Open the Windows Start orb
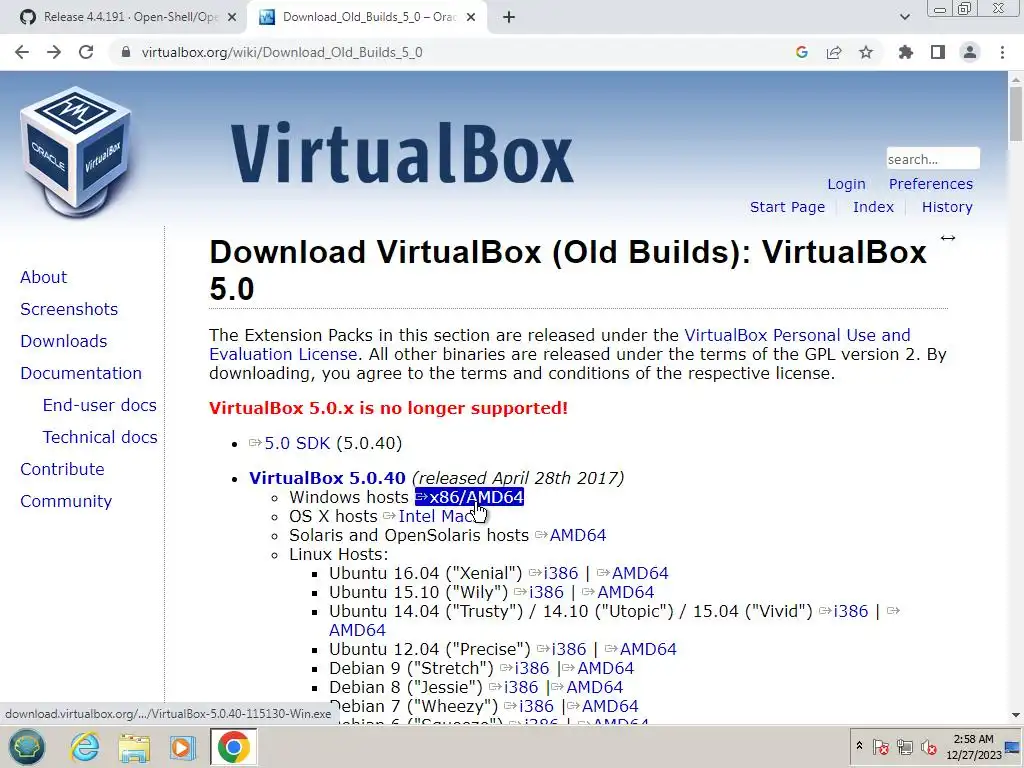Screen dimensions: 1024x768 (x=27, y=746)
